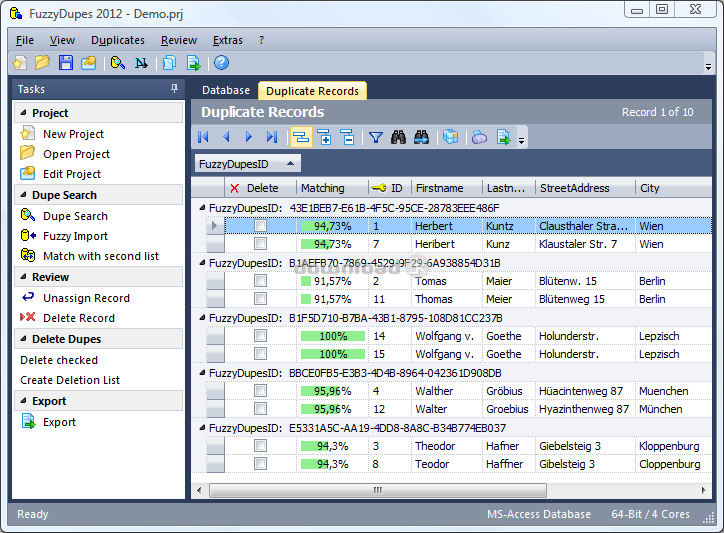Click the copy documents icon in main toolbar
The height and width of the screenshot is (533, 724).
pos(169,63)
